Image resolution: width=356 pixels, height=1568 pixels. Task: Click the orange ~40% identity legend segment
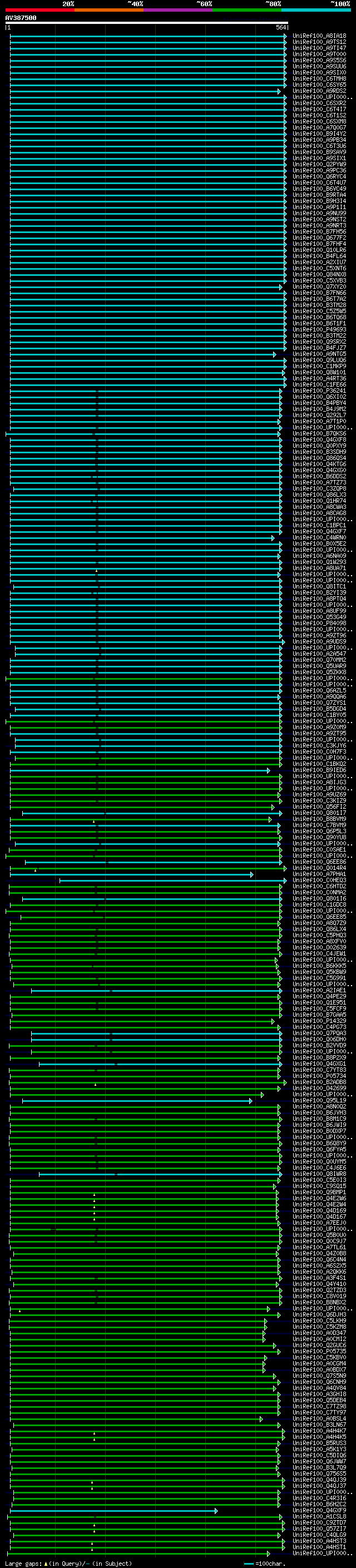coord(109,10)
